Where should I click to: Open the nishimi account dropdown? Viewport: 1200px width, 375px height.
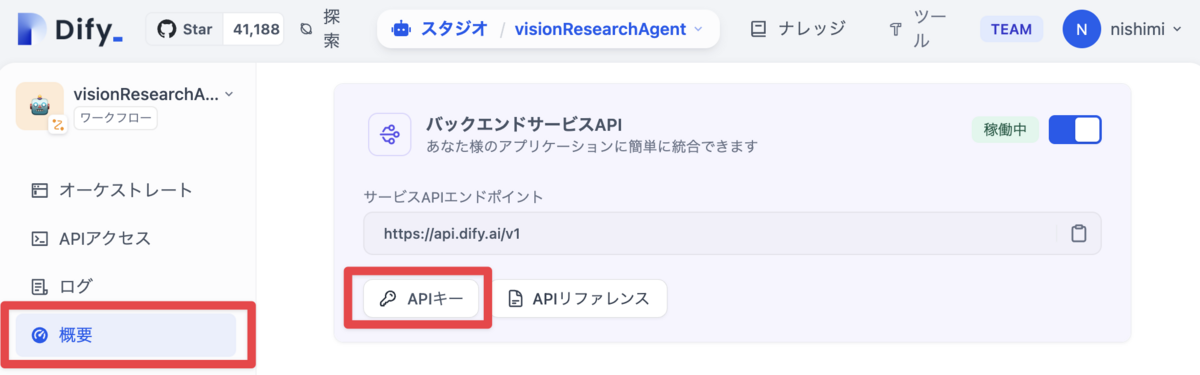click(1146, 29)
